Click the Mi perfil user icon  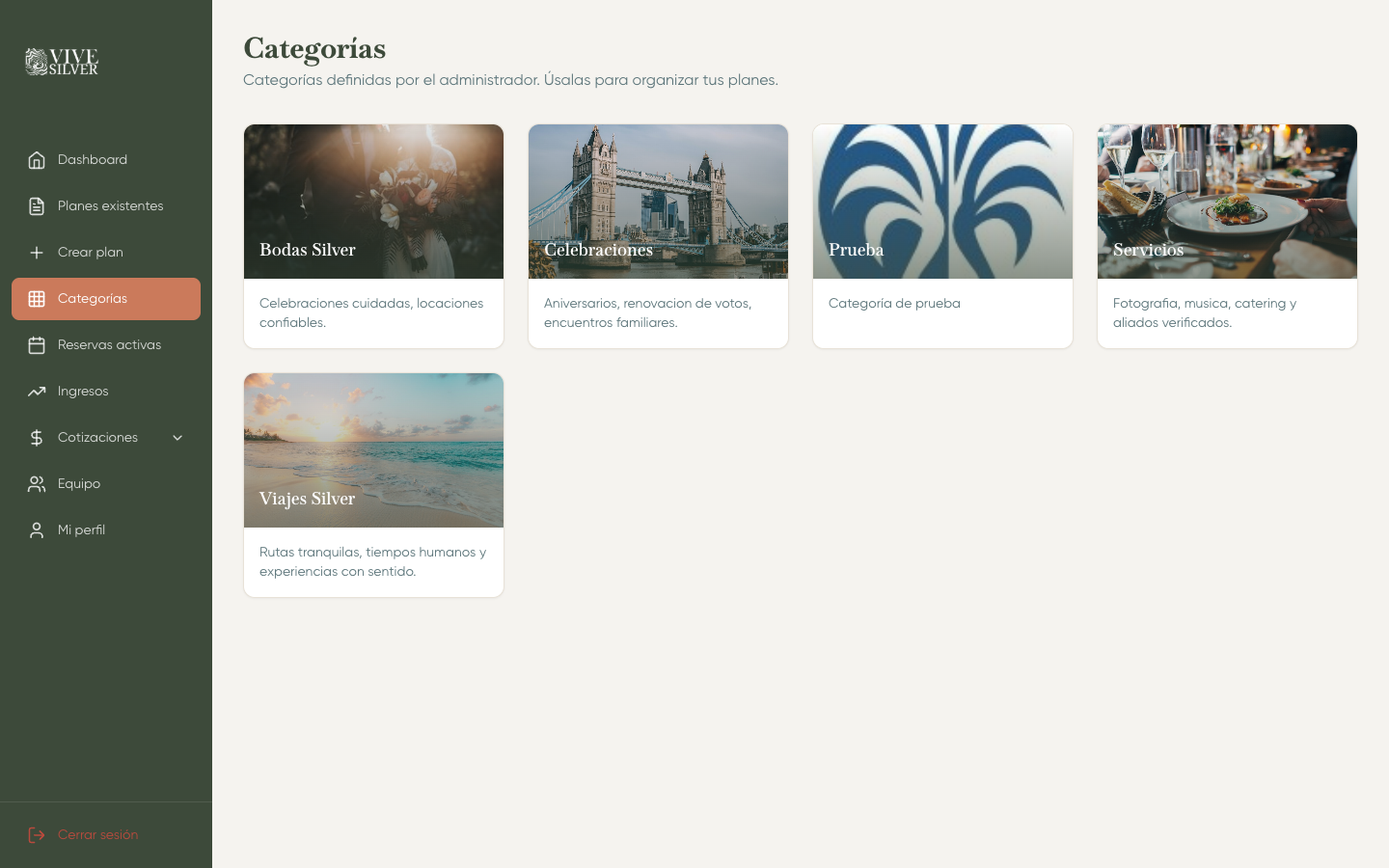point(37,530)
